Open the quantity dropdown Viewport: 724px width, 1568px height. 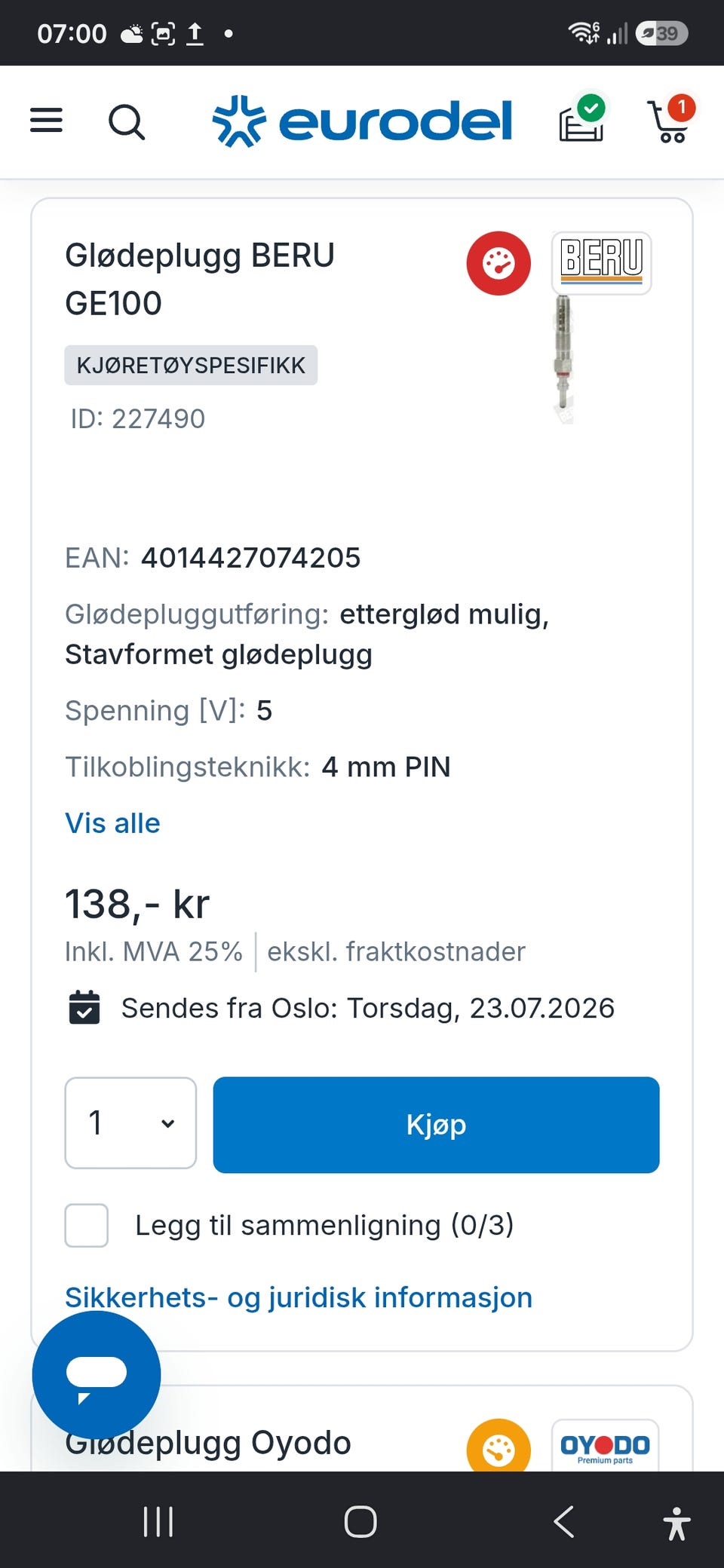130,1123
